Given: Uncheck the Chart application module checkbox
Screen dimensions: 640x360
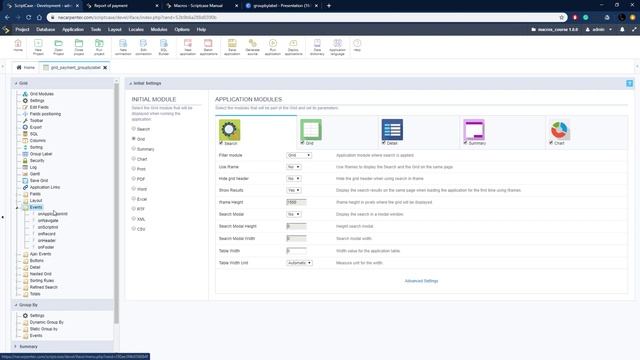Looking at the screenshot, I should [x=551, y=143].
